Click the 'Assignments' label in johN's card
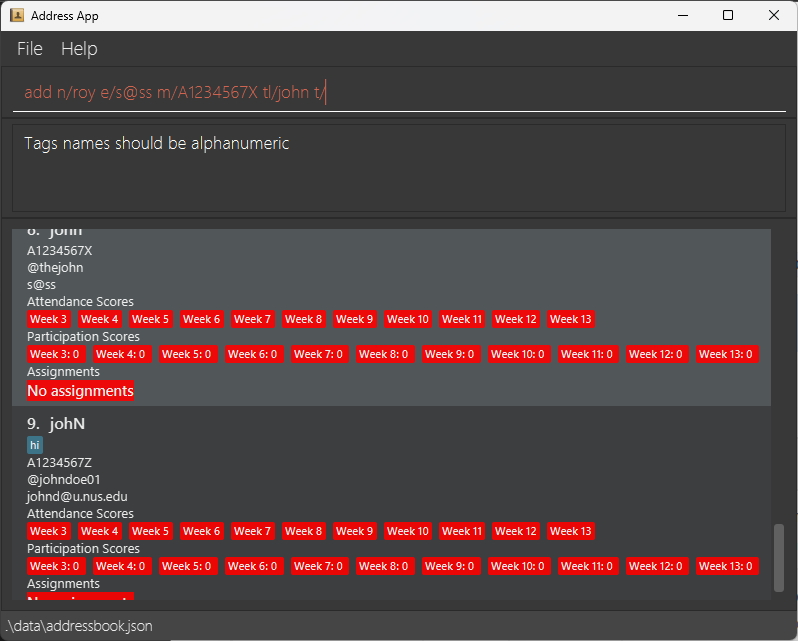 pyautogui.click(x=63, y=584)
